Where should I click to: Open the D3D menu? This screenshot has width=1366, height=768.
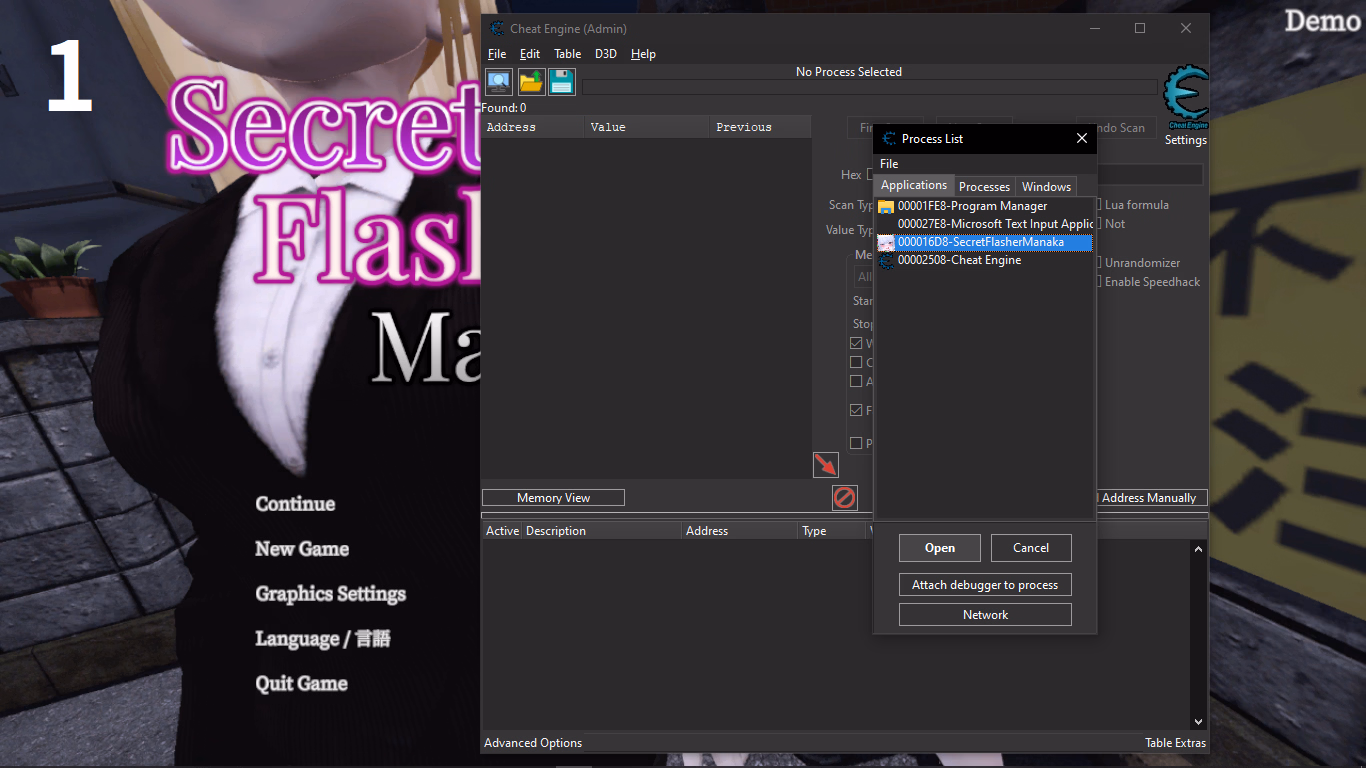point(606,54)
